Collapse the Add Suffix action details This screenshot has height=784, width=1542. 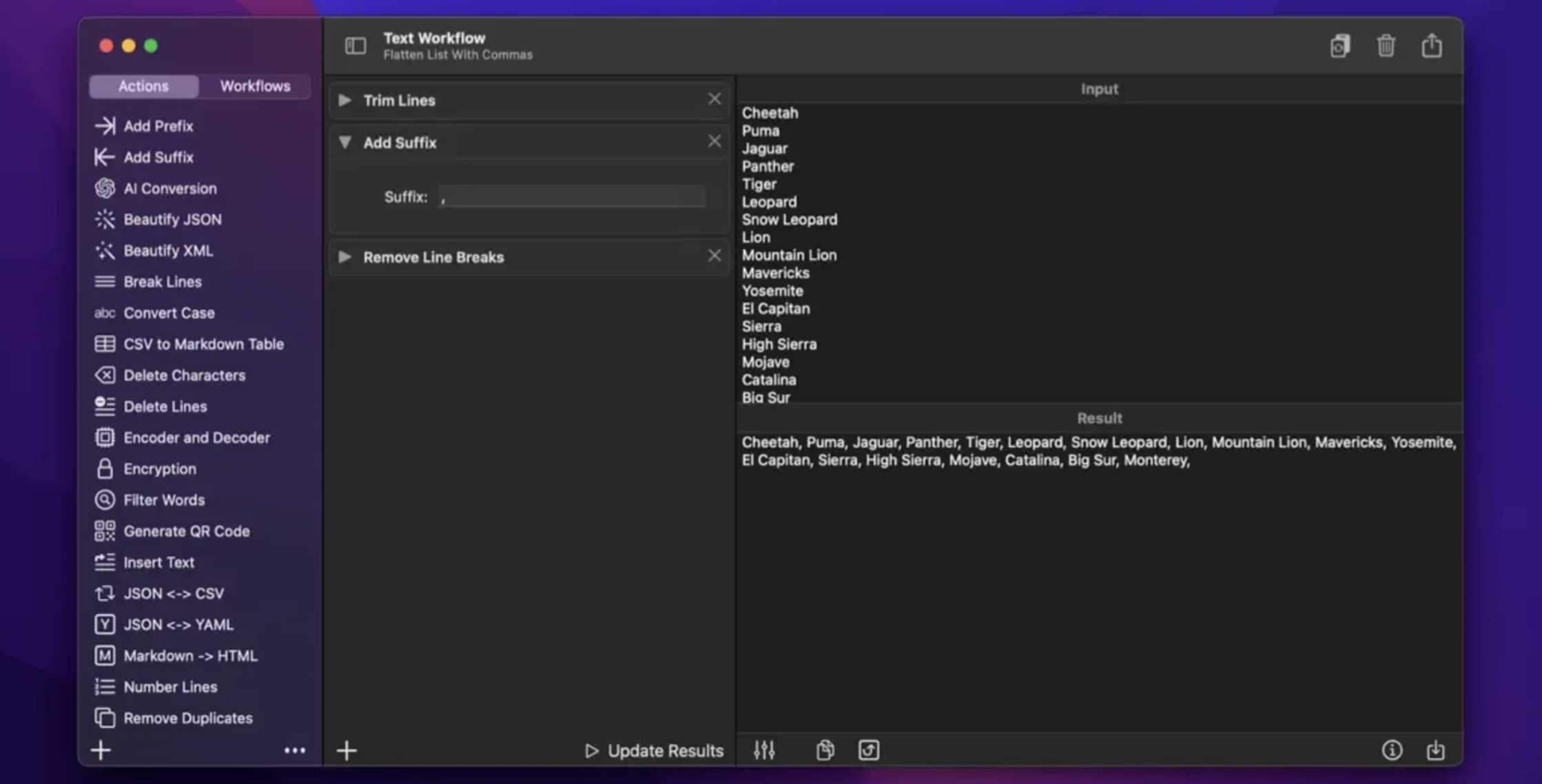pos(346,142)
